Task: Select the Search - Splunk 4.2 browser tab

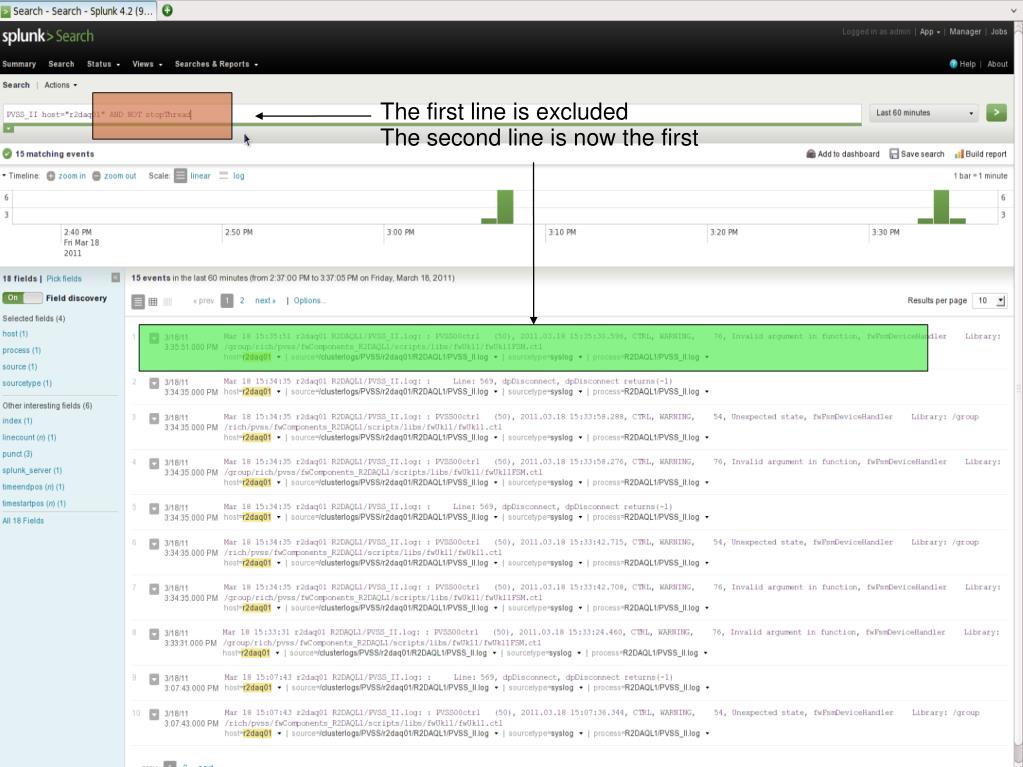Action: point(78,11)
